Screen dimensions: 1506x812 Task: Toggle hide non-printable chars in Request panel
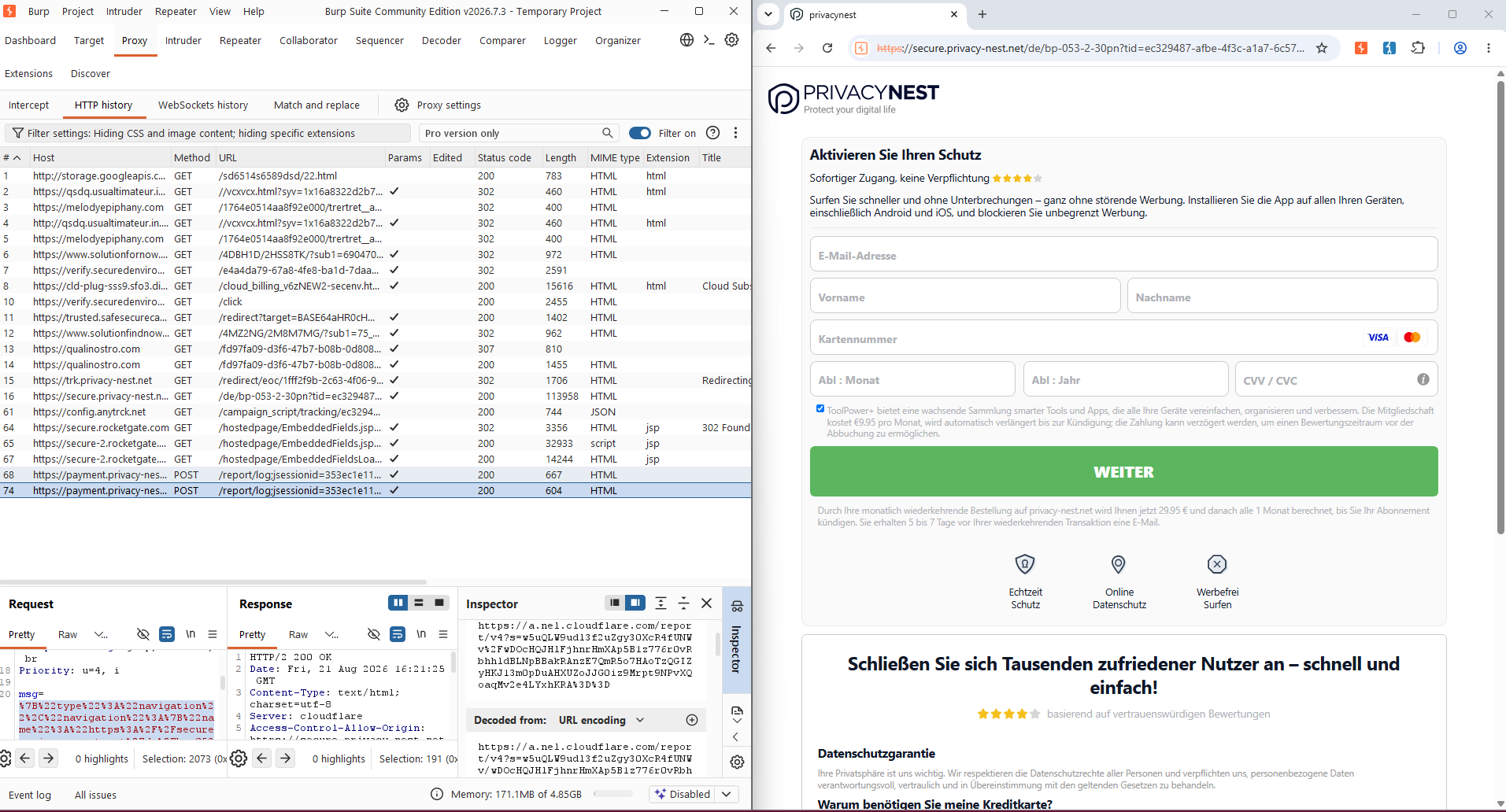pos(142,634)
